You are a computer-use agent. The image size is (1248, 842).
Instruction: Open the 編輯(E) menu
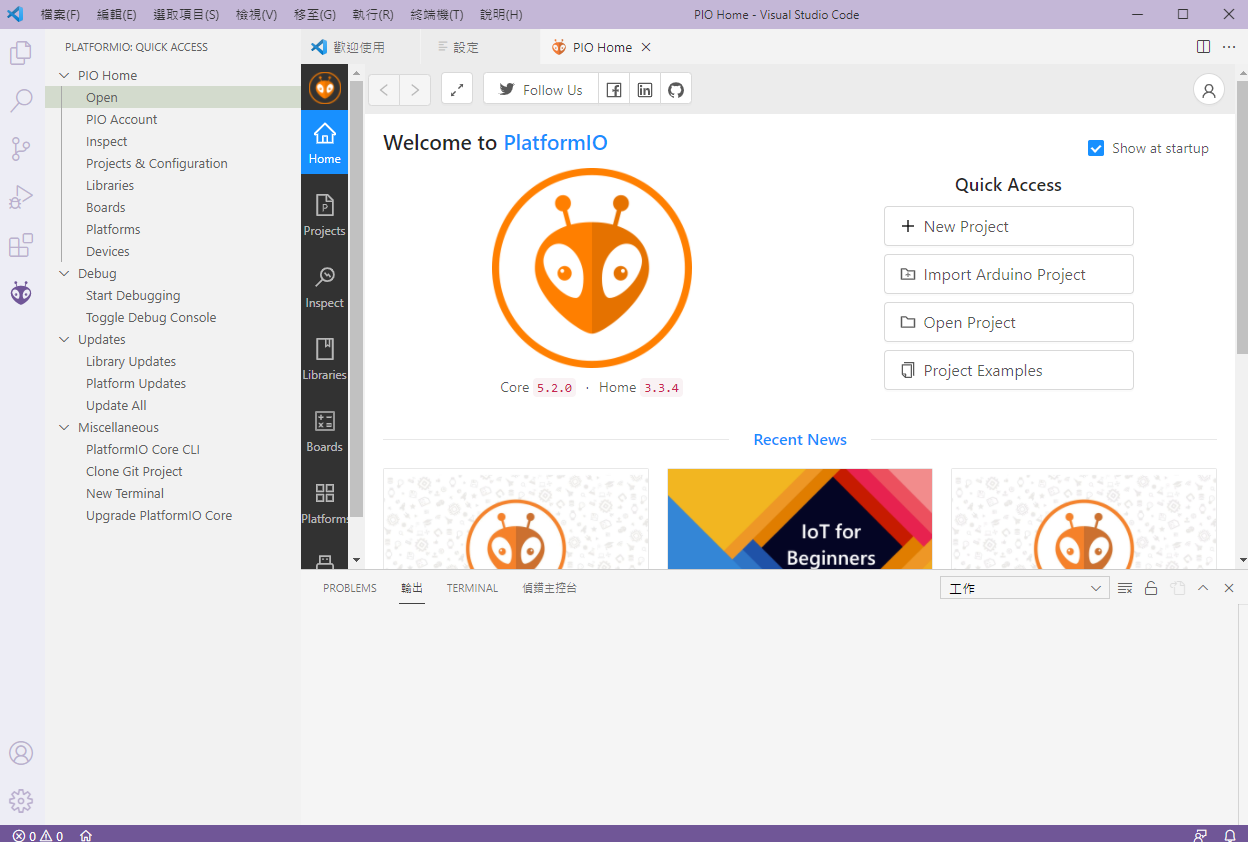[116, 15]
